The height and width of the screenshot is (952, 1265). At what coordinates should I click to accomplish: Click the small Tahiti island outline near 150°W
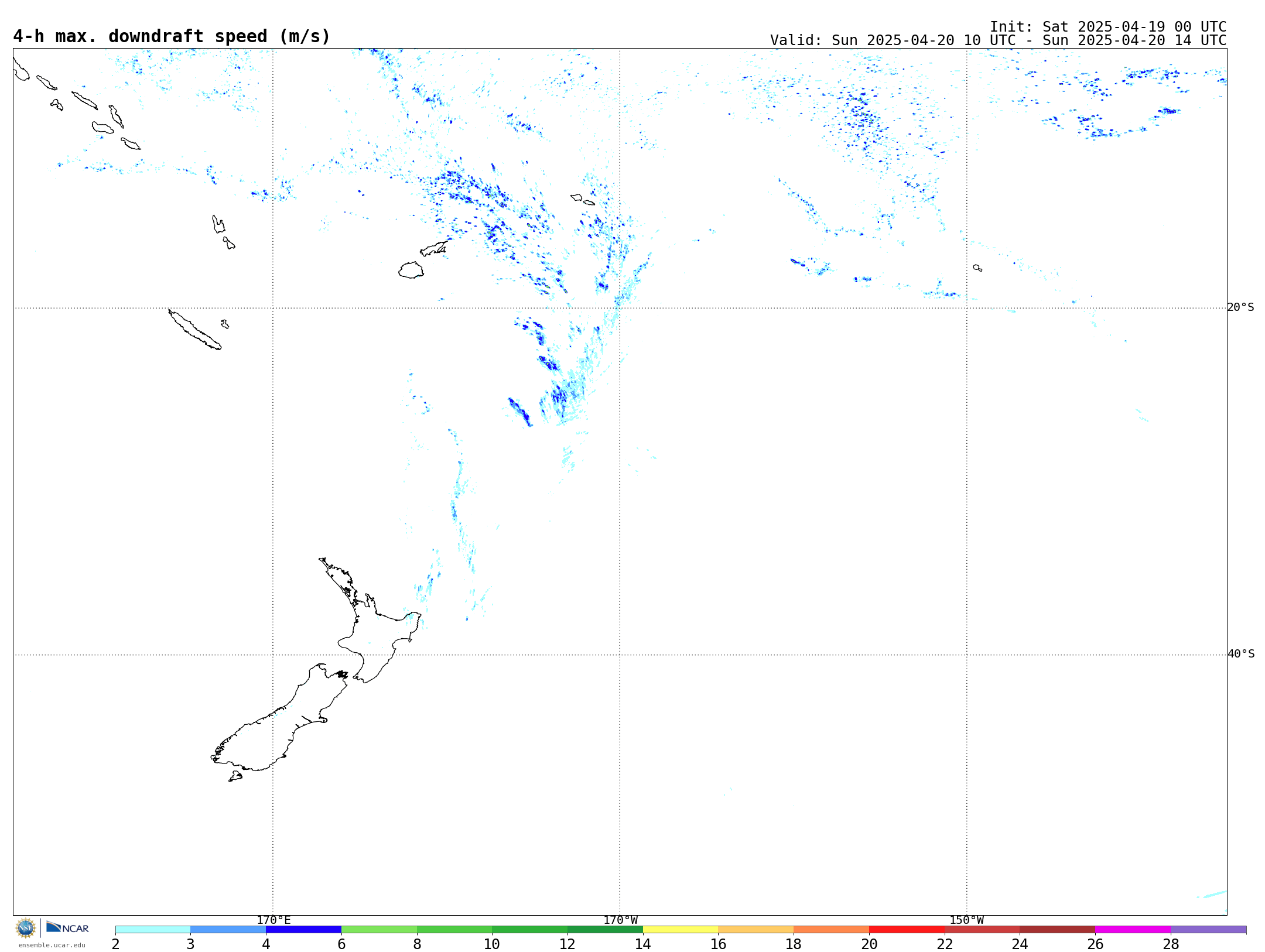click(x=977, y=268)
